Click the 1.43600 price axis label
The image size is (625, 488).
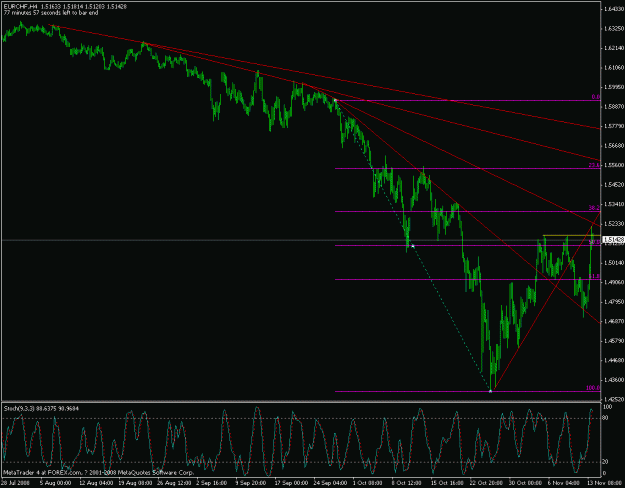point(614,380)
